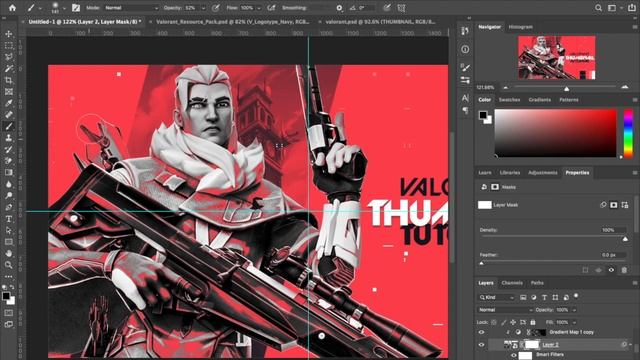This screenshot has width=640, height=360.
Task: Open the brush Mode dropdown
Action: [x=131, y=8]
